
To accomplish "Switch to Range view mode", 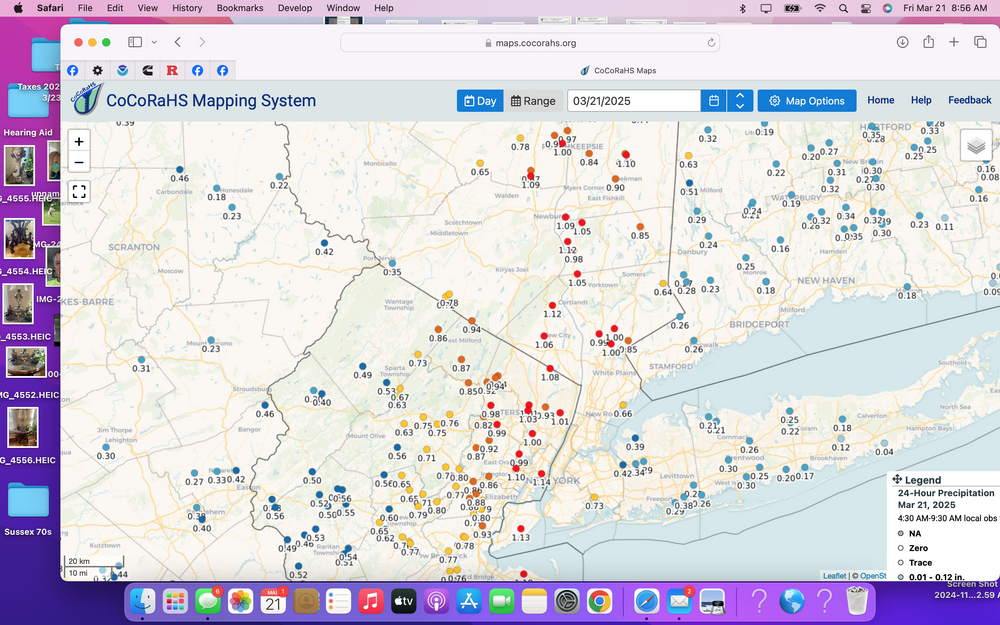I will click(533, 101).
